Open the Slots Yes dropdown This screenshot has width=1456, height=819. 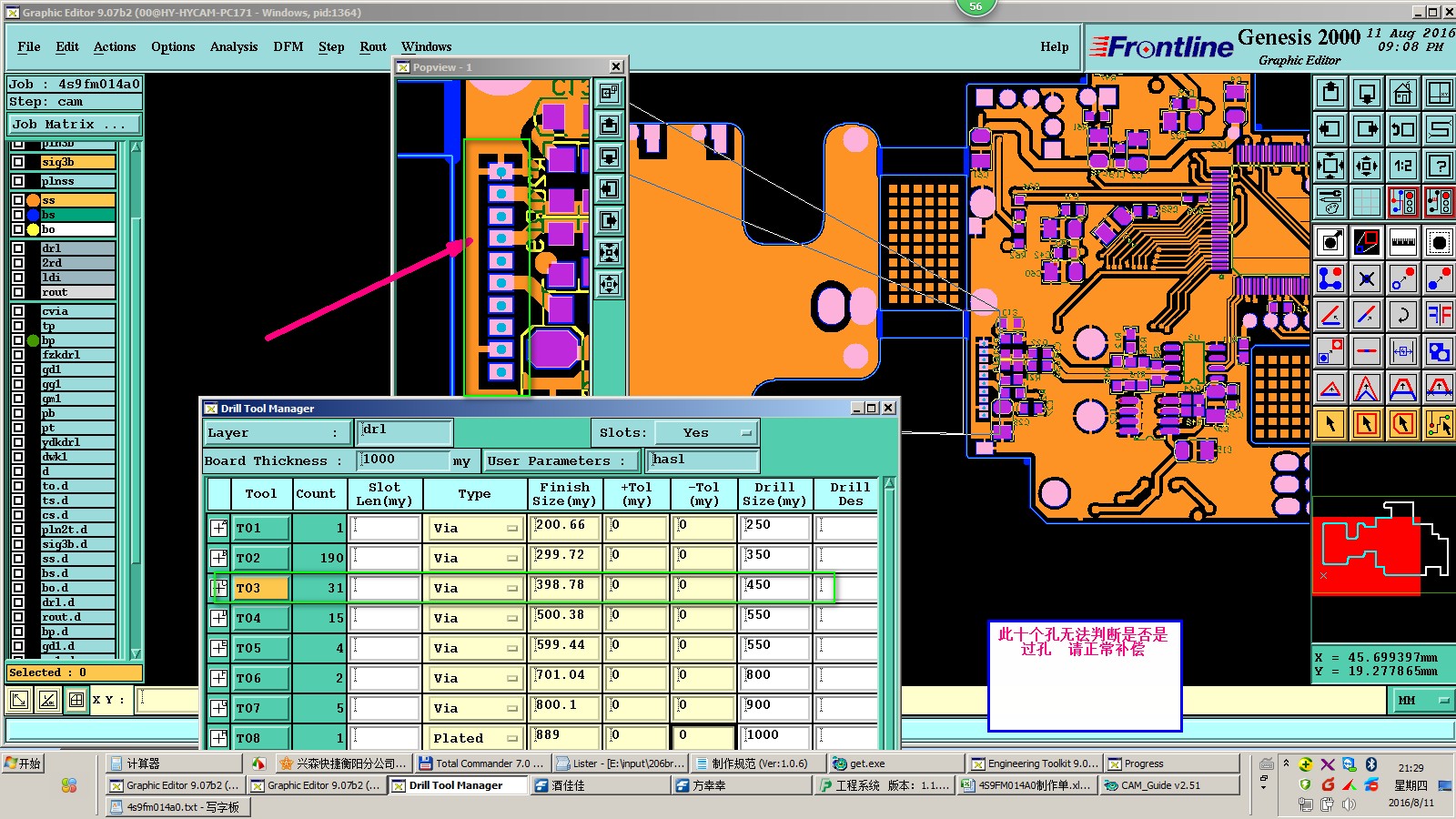tap(707, 432)
